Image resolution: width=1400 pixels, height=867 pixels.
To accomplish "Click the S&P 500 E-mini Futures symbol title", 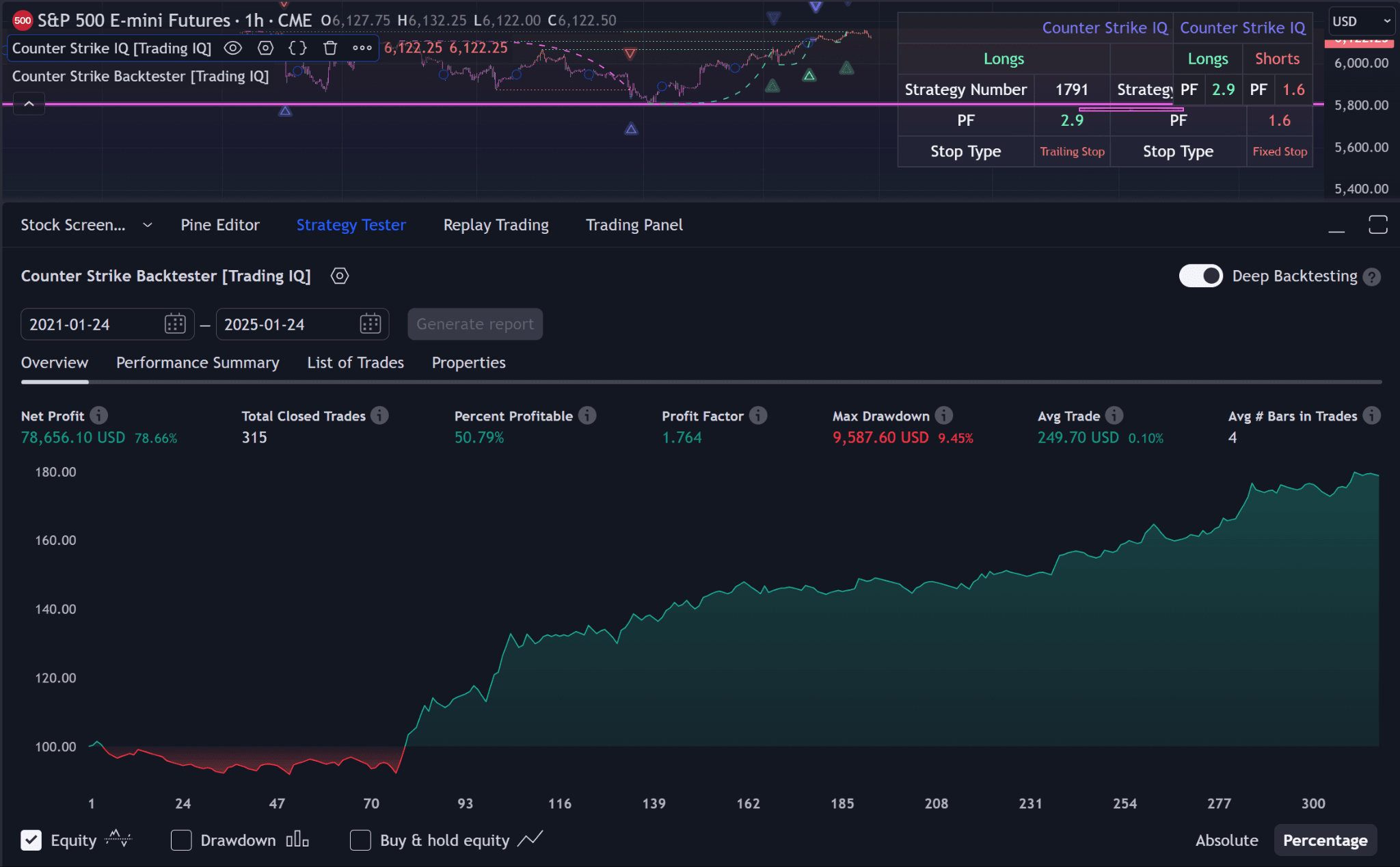I will click(x=134, y=21).
